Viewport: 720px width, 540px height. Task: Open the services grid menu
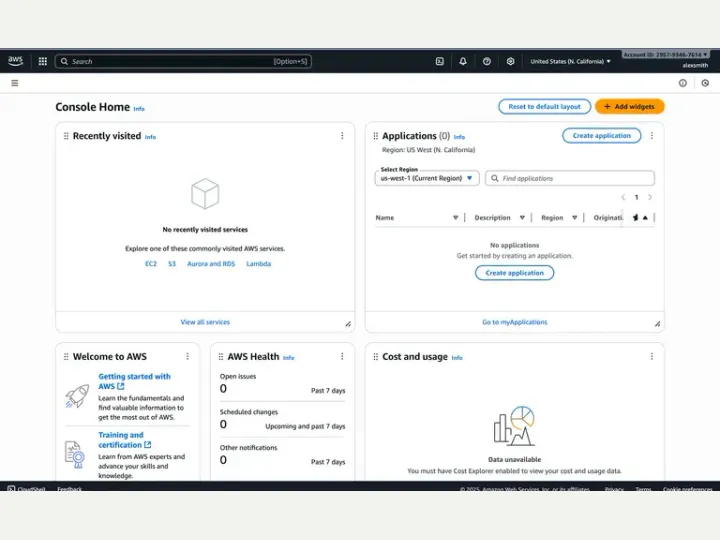pyautogui.click(x=43, y=61)
